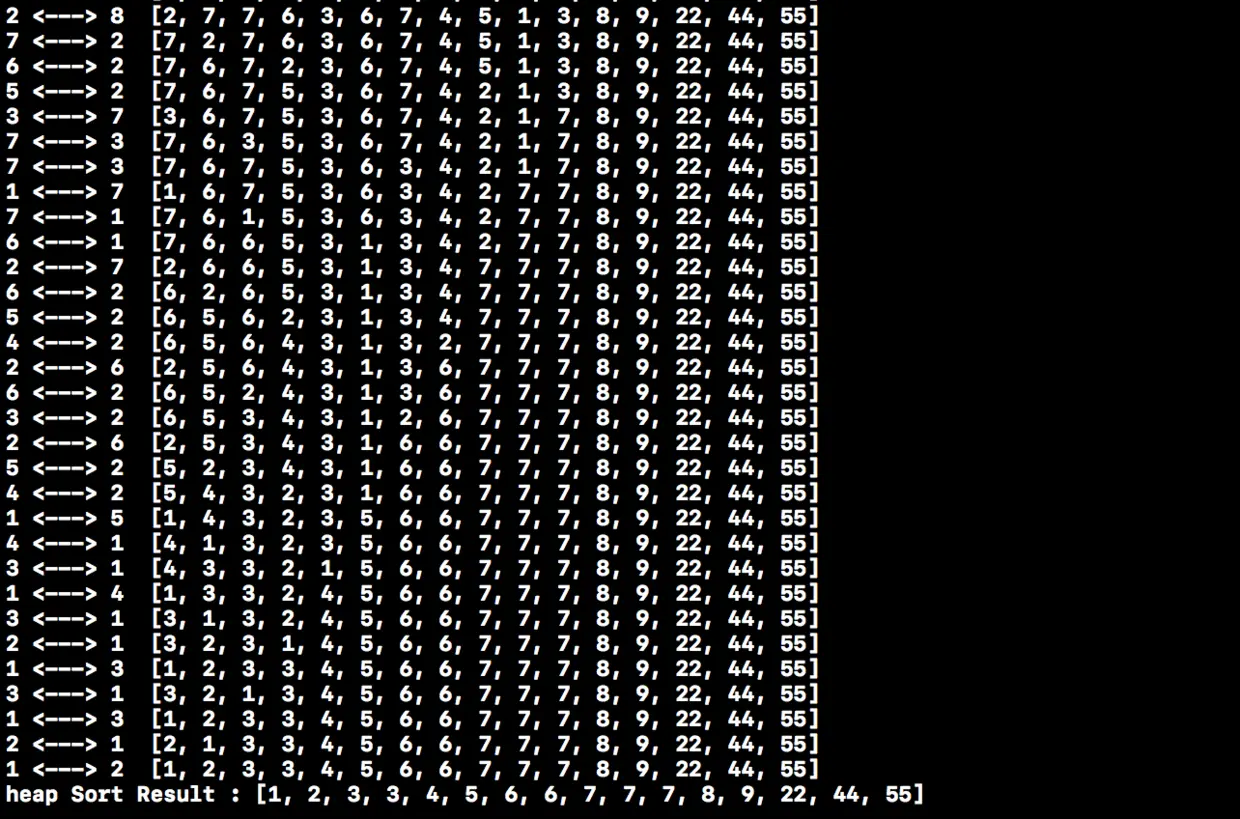Image resolution: width=1240 pixels, height=819 pixels.
Task: Select the array starting with [2, 1, 3, 3
Action: click(x=485, y=744)
